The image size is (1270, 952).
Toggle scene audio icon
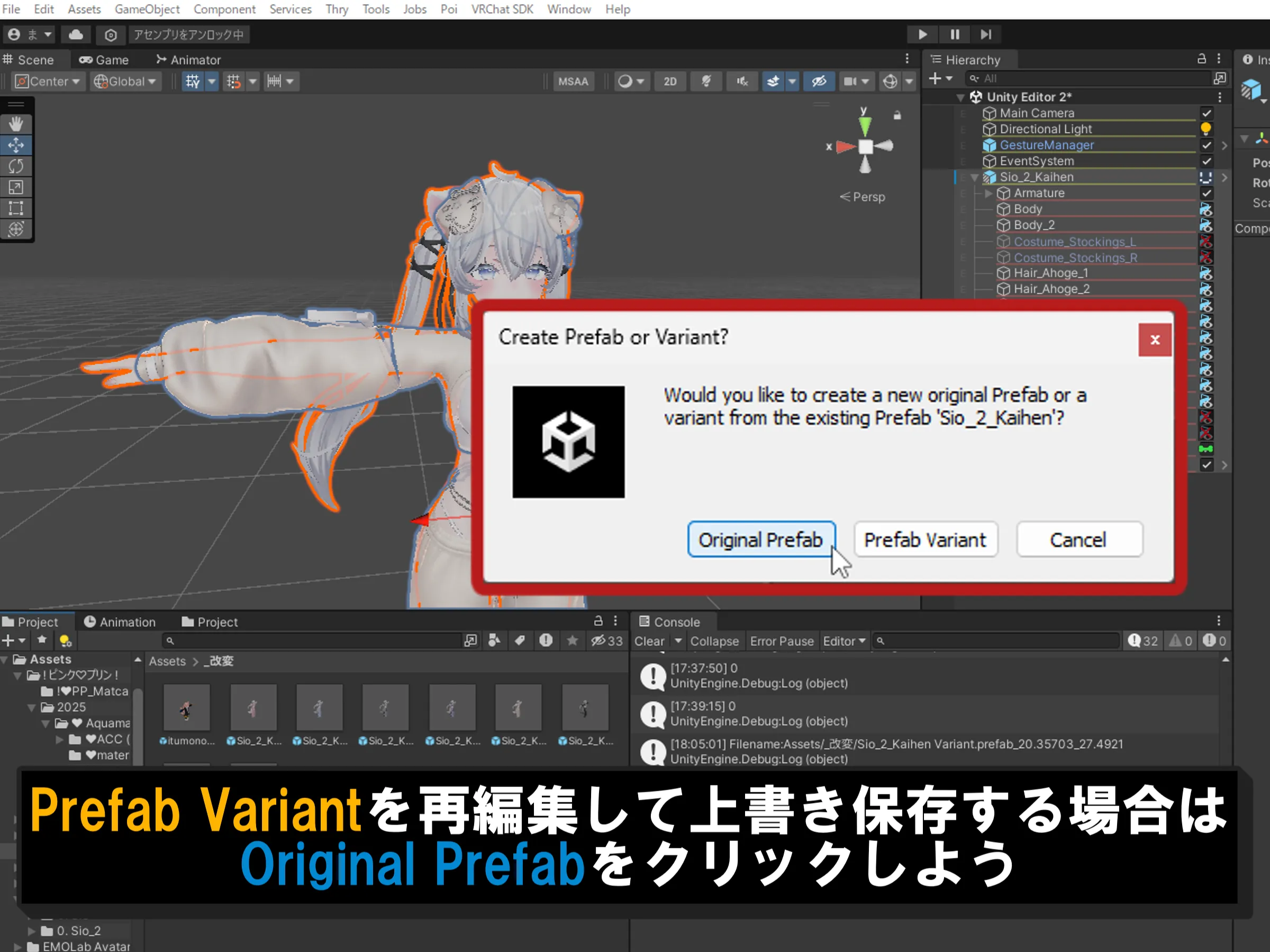click(742, 81)
